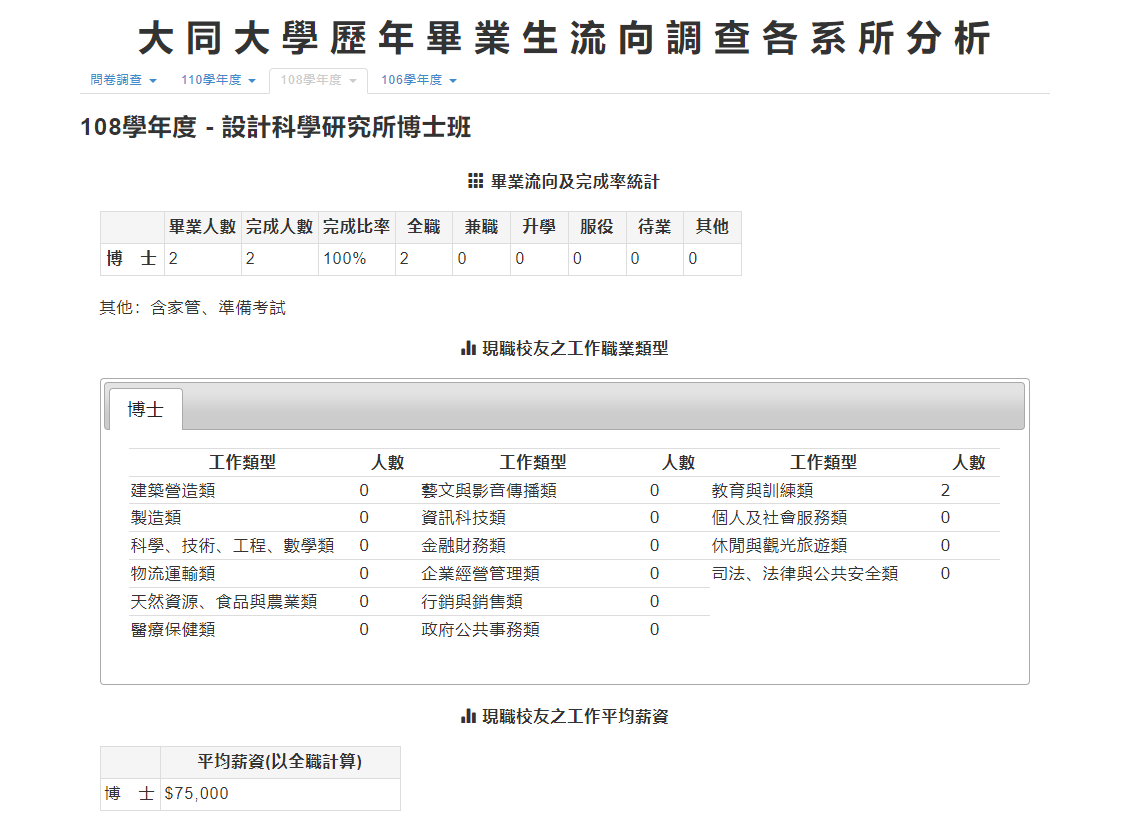Click note 其他：含家管、準備考試
Viewport: 1140px width, 836px height.
tap(193, 308)
